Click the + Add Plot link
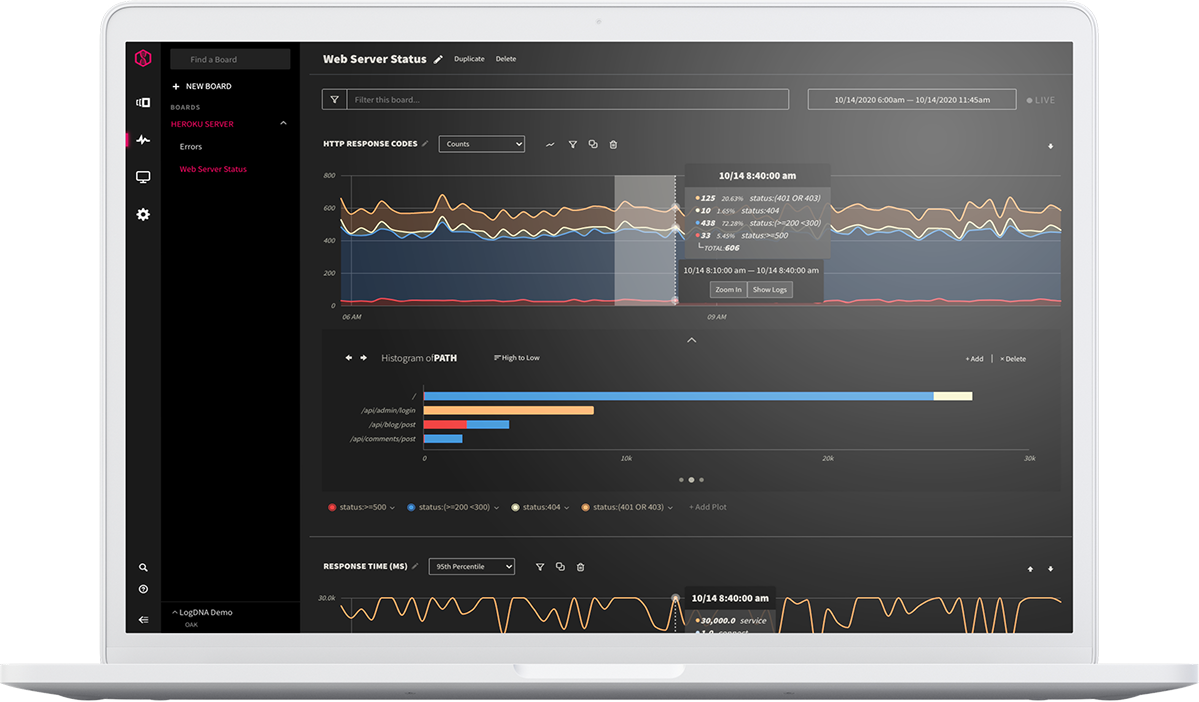Screen dimensions: 1199x702 [707, 507]
